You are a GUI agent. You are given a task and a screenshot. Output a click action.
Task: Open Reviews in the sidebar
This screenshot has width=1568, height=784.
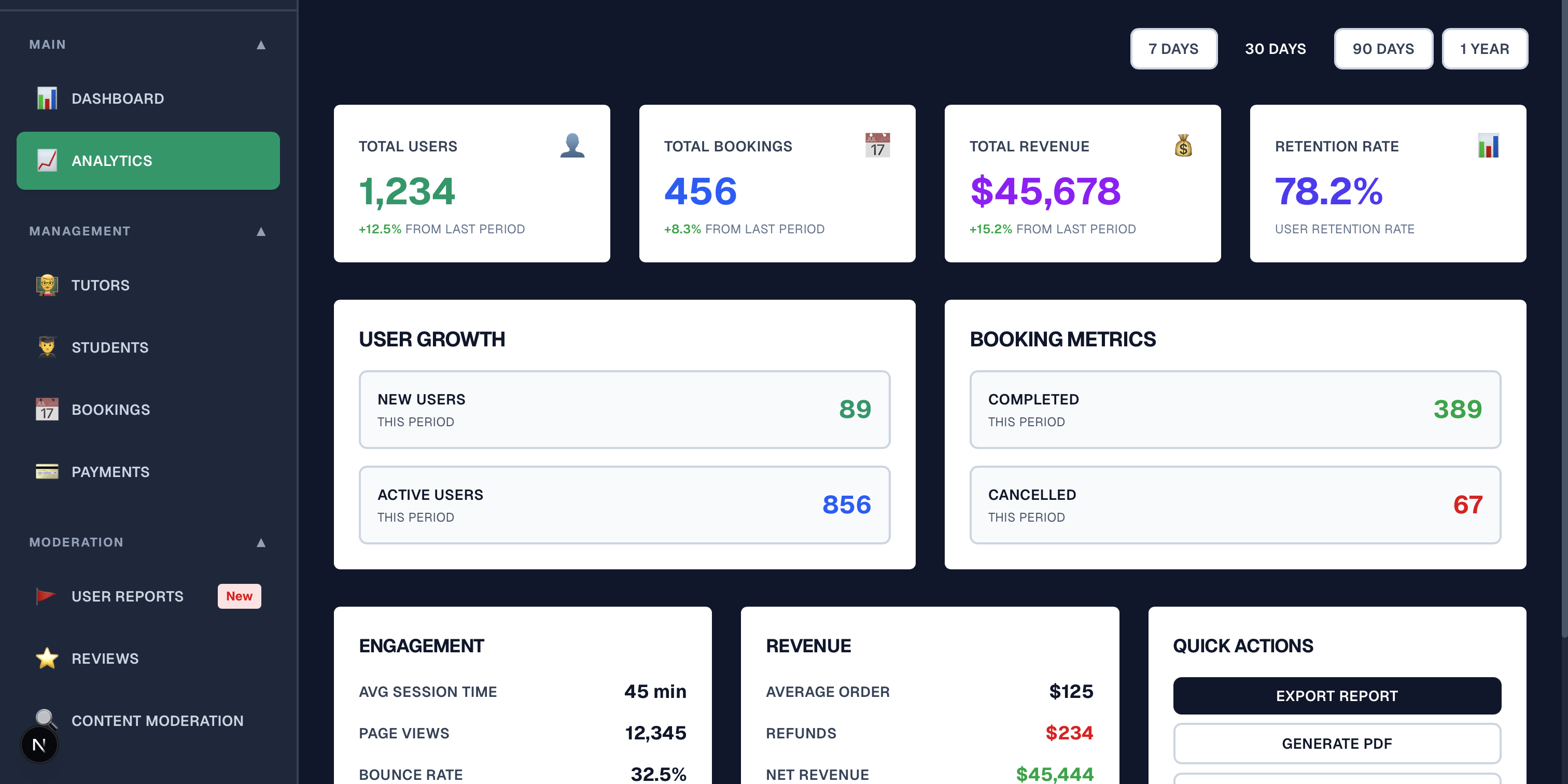click(148, 659)
